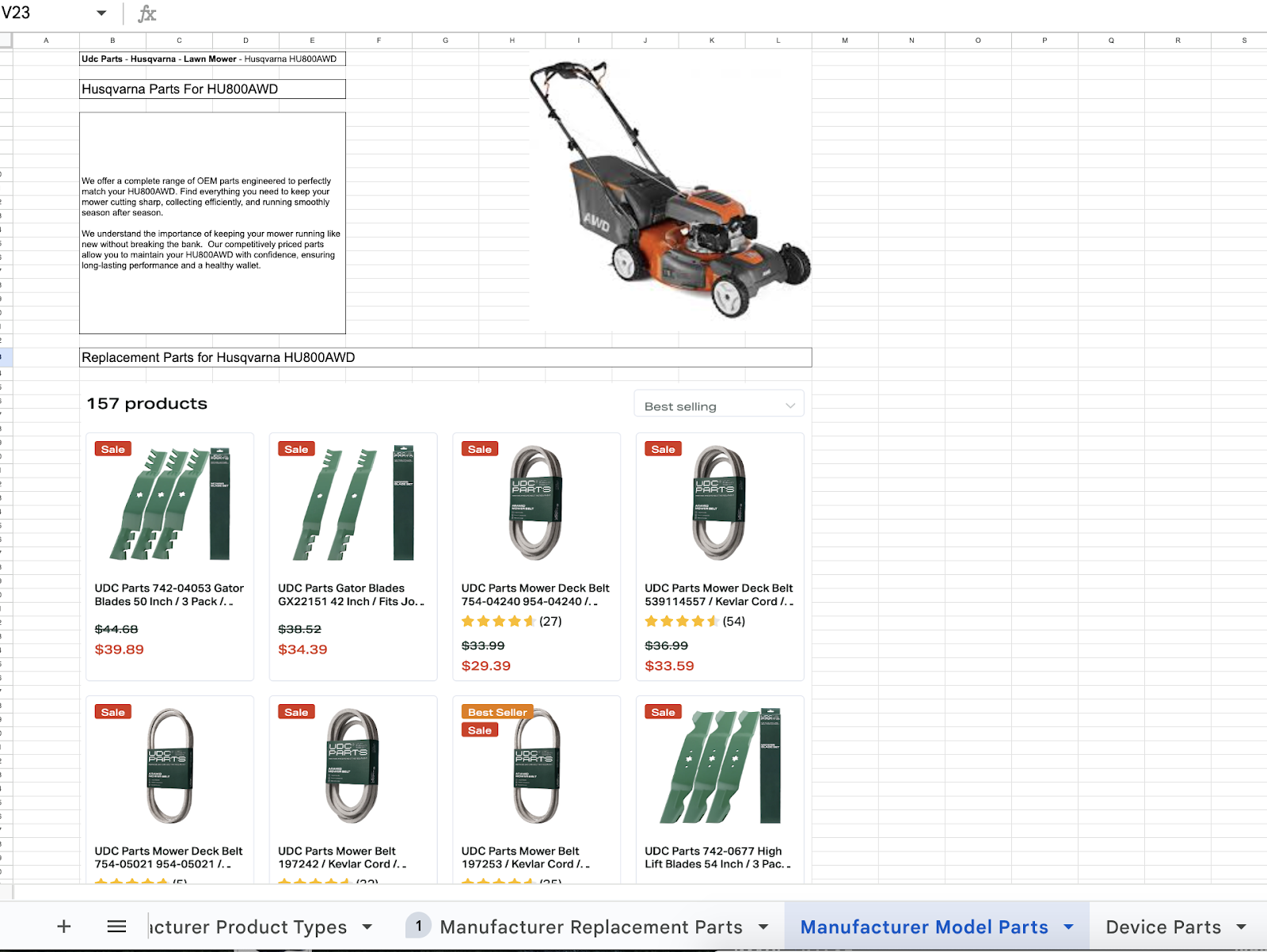Open UDC Parts 742-04053 Gator Blades title

169,595
